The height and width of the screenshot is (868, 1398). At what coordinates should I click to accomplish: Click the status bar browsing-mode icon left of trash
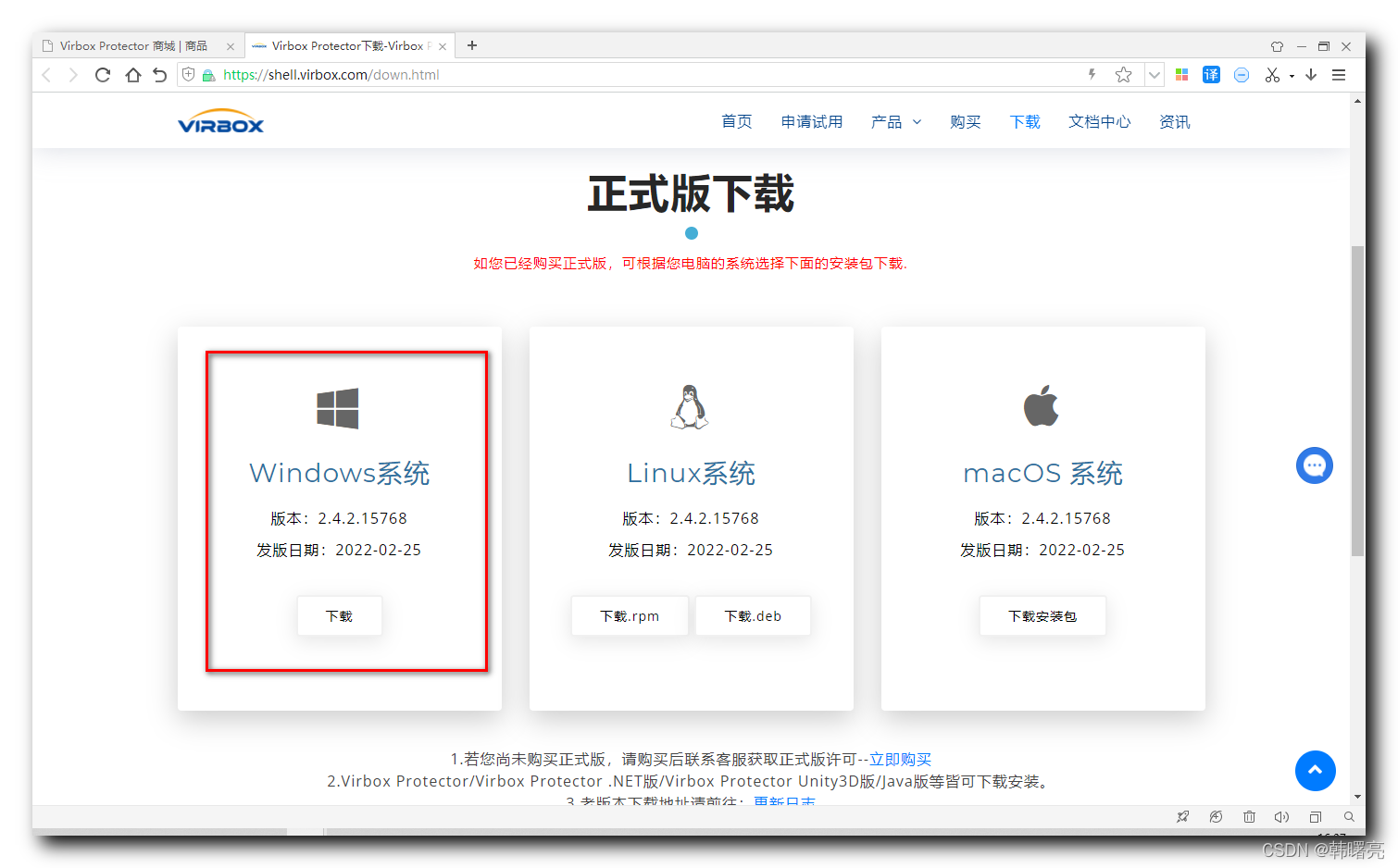pyautogui.click(x=1216, y=817)
